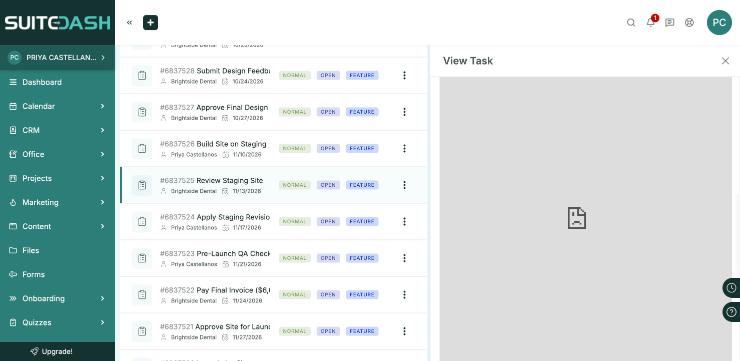Open options menu for Pay Final Invoice
The width and height of the screenshot is (740, 361).
[404, 294]
